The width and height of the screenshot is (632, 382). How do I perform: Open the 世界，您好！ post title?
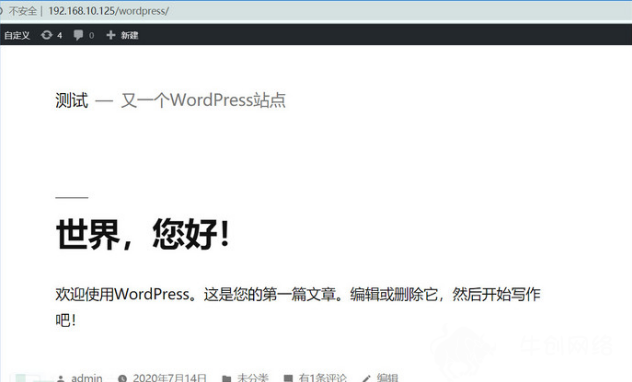143,235
